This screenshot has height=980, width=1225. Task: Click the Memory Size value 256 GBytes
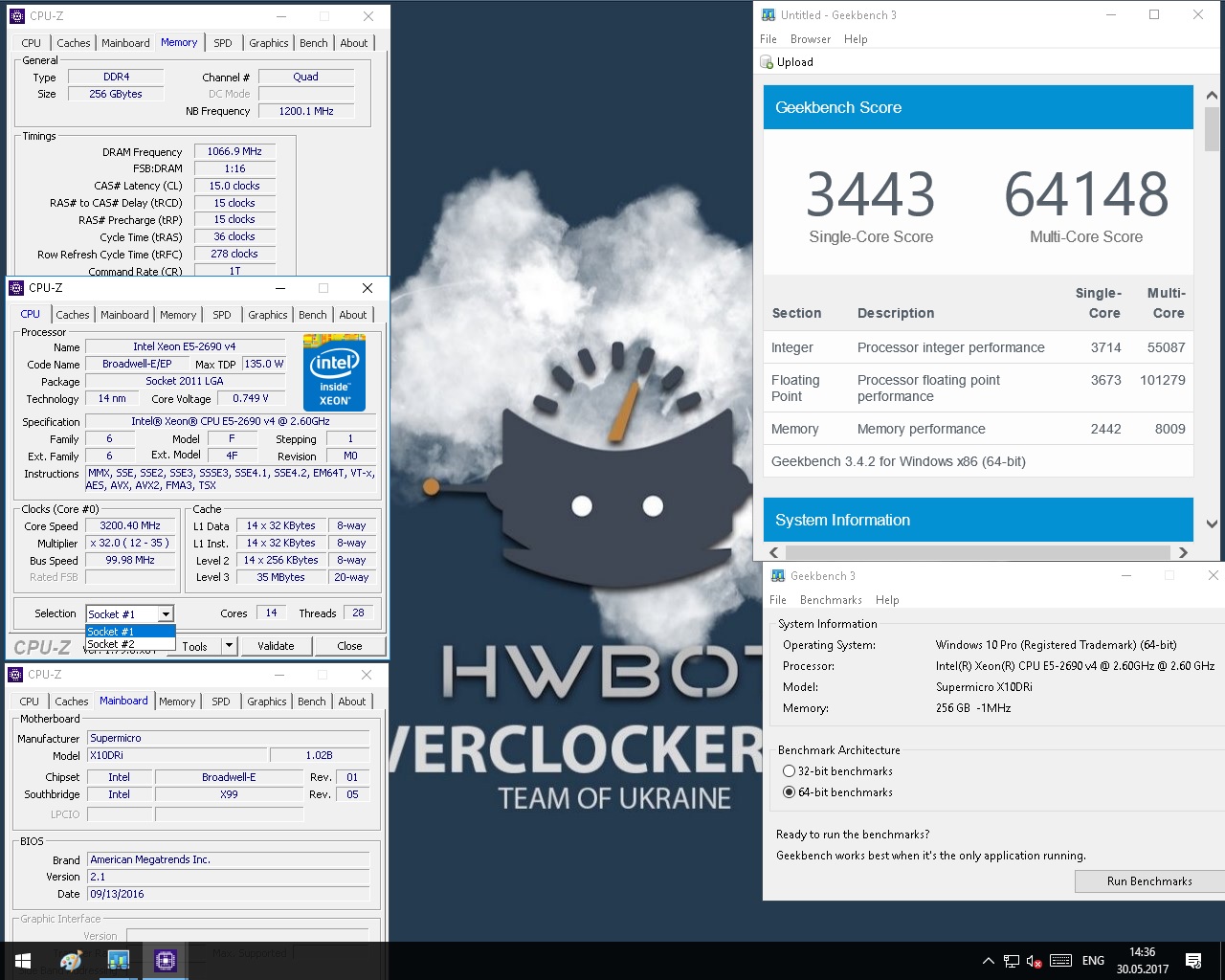coord(116,94)
